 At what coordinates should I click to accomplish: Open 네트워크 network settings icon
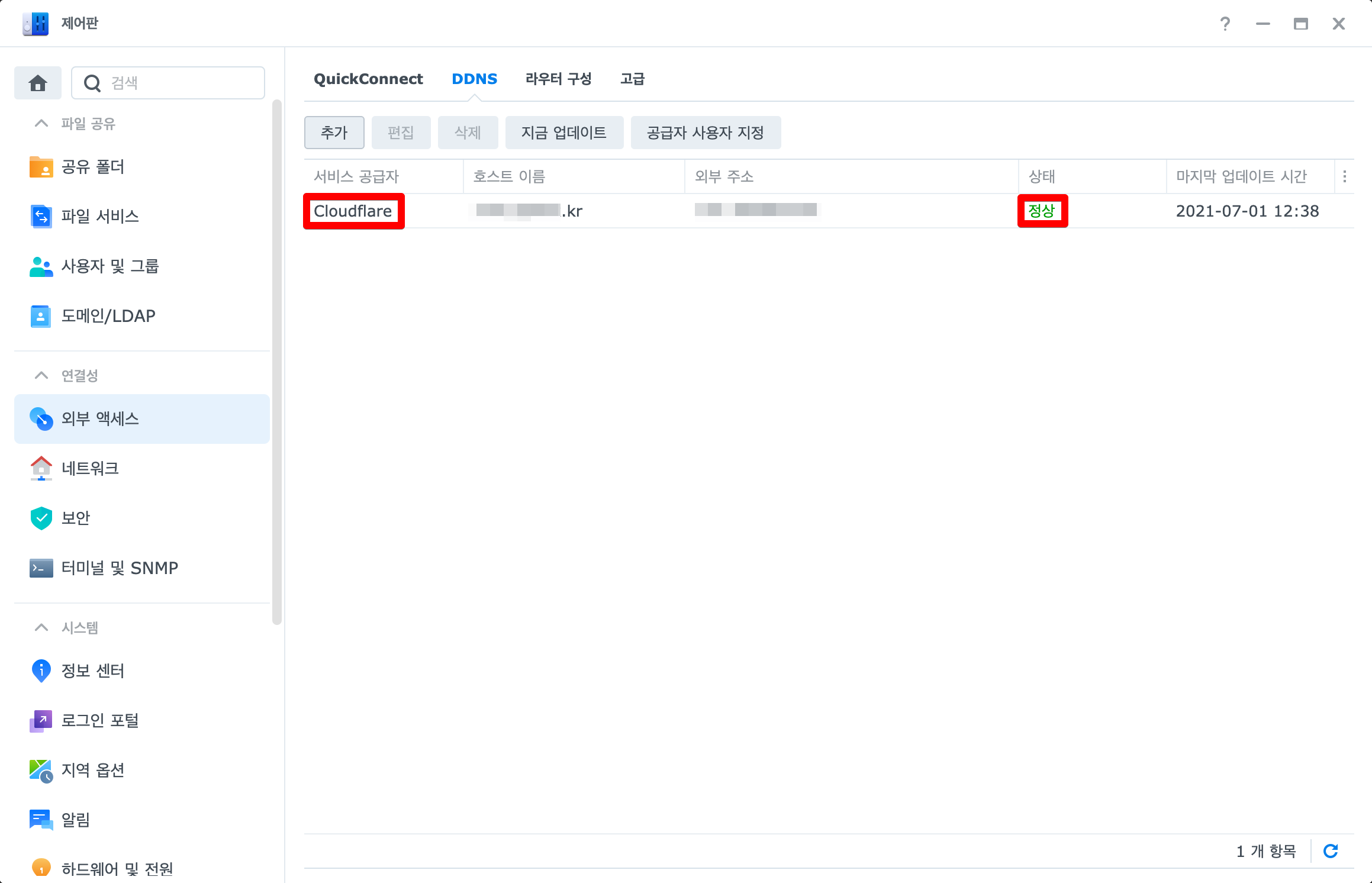(41, 469)
